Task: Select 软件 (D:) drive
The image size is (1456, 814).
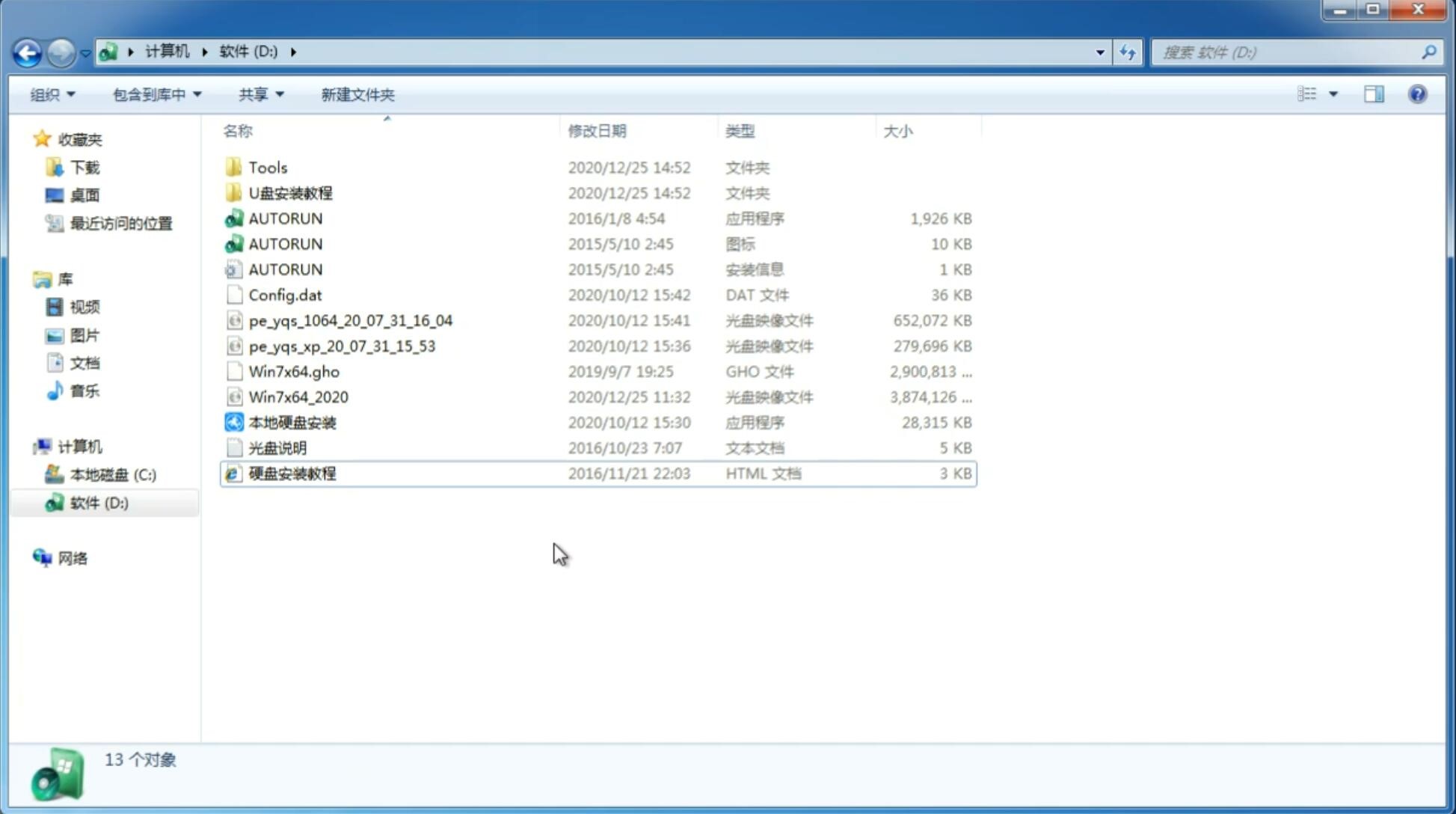Action: click(x=97, y=502)
